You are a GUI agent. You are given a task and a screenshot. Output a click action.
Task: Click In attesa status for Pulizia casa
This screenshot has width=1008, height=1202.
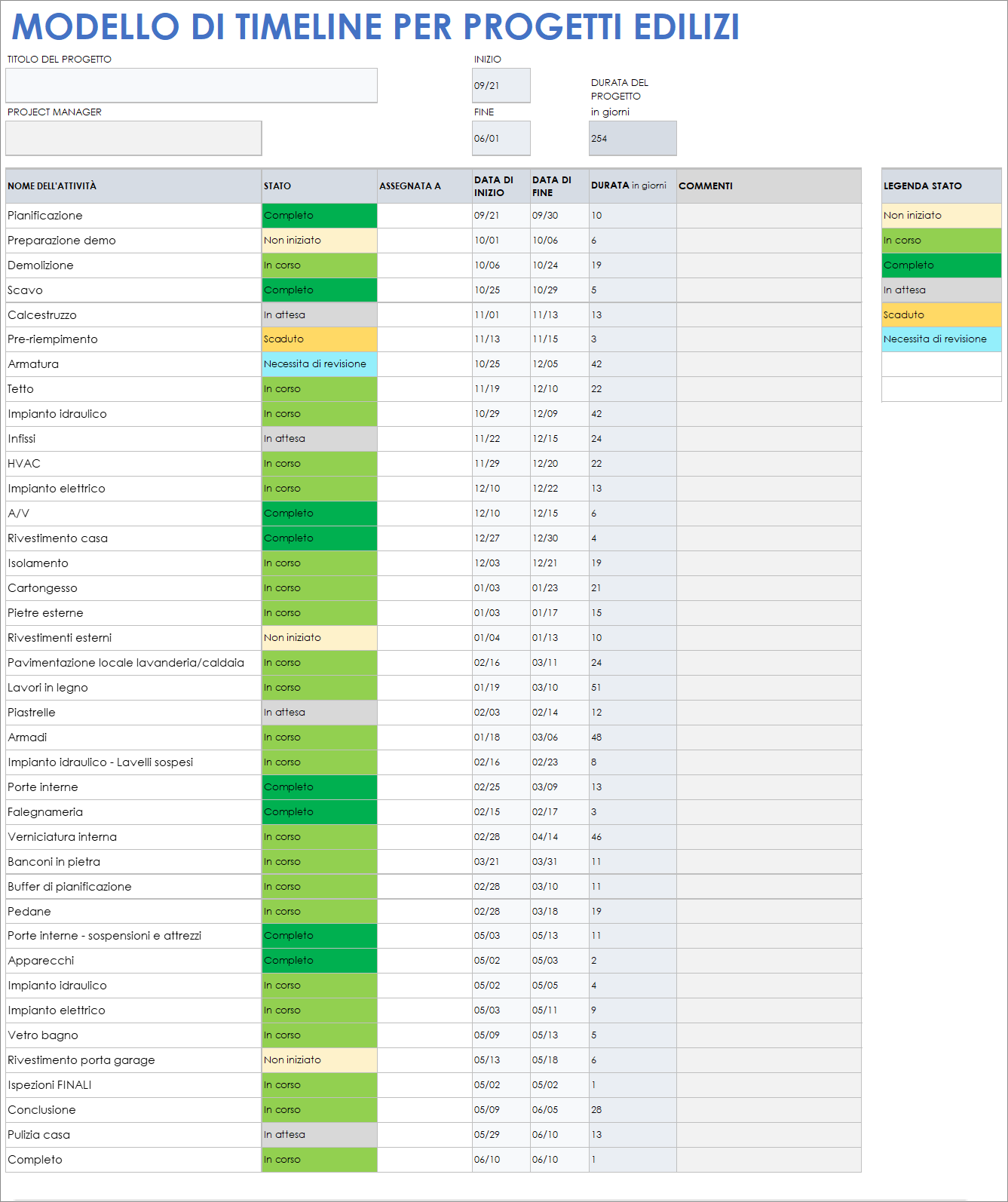click(320, 1135)
